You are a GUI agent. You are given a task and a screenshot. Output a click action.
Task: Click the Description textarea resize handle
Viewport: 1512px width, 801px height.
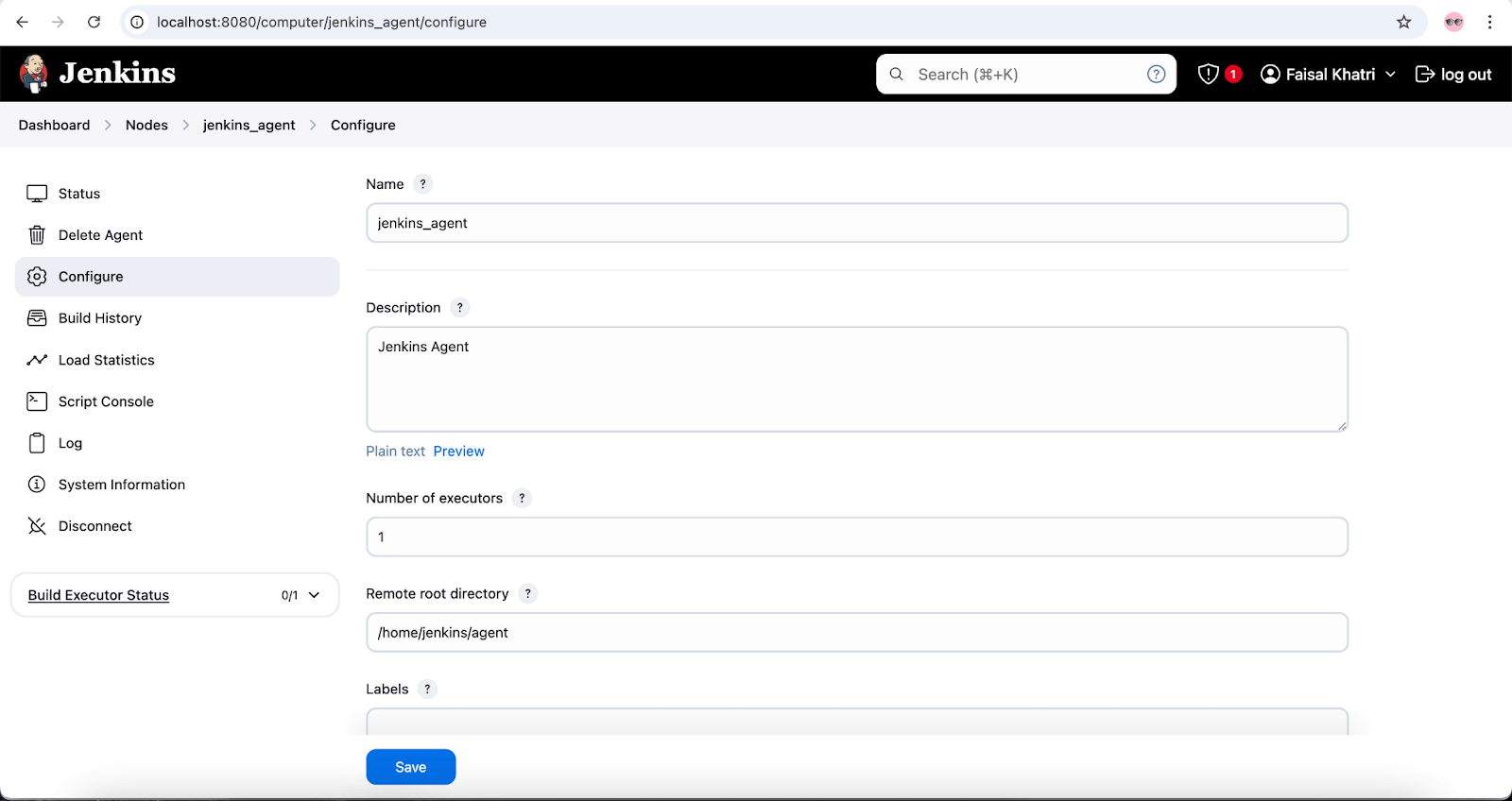(1342, 426)
